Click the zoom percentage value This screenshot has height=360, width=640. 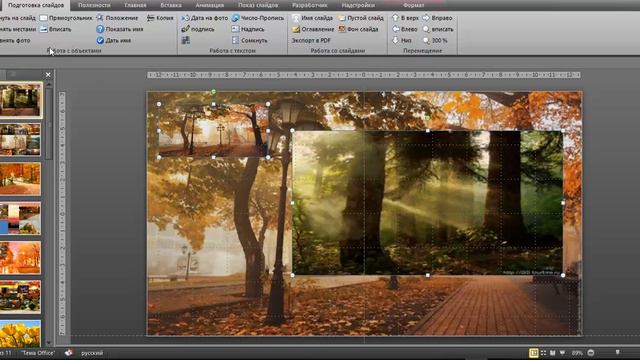coord(577,353)
